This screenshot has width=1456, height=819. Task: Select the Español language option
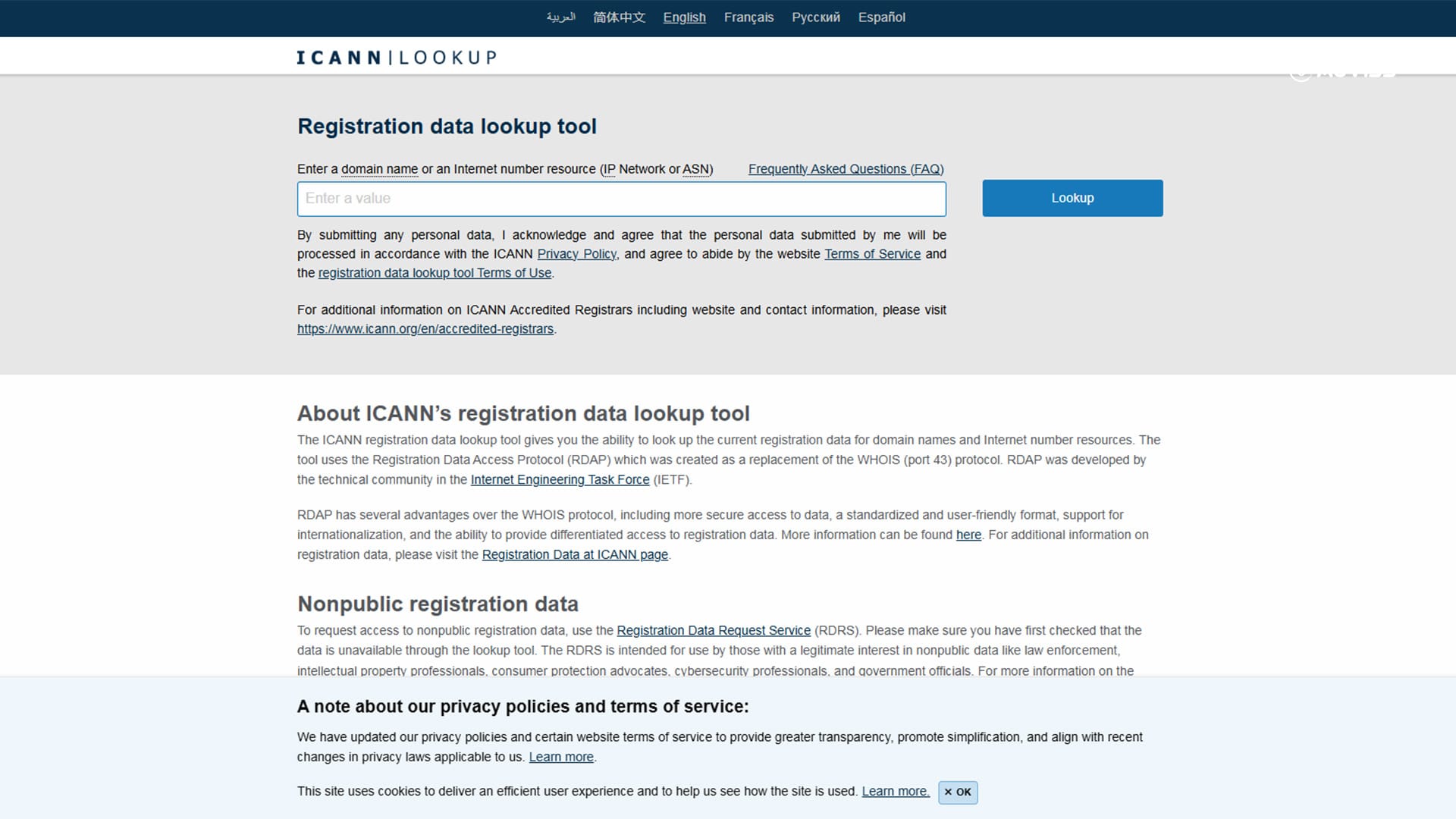[881, 17]
